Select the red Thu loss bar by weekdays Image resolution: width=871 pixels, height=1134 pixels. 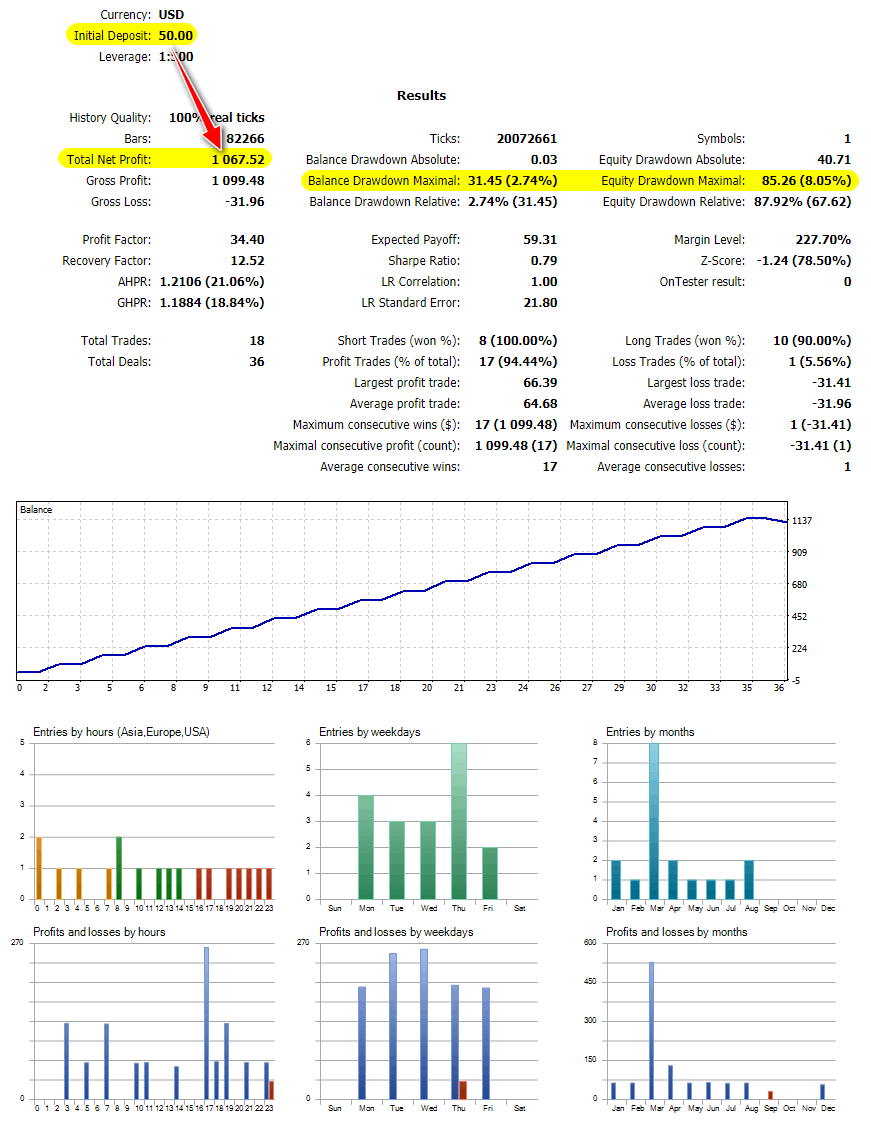pos(463,1090)
